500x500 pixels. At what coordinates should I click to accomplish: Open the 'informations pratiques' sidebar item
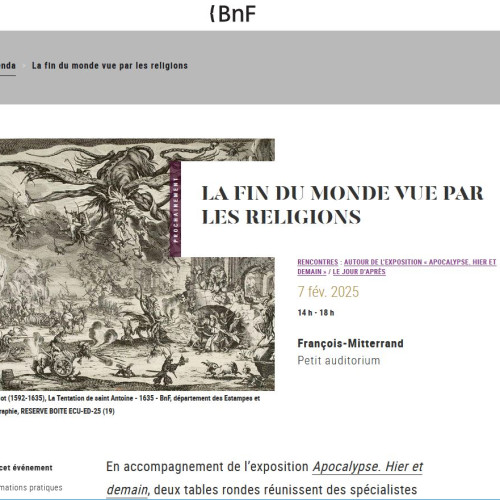tap(31, 488)
